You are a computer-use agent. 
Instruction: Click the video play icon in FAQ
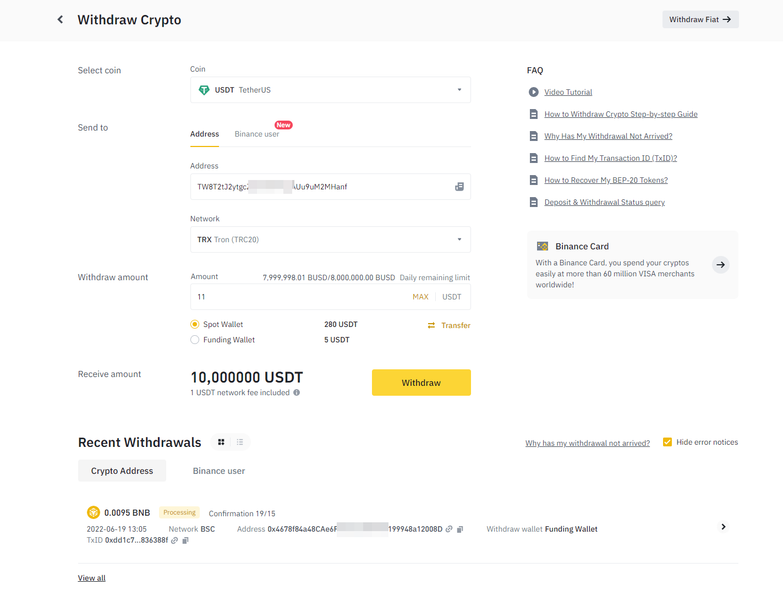click(533, 92)
